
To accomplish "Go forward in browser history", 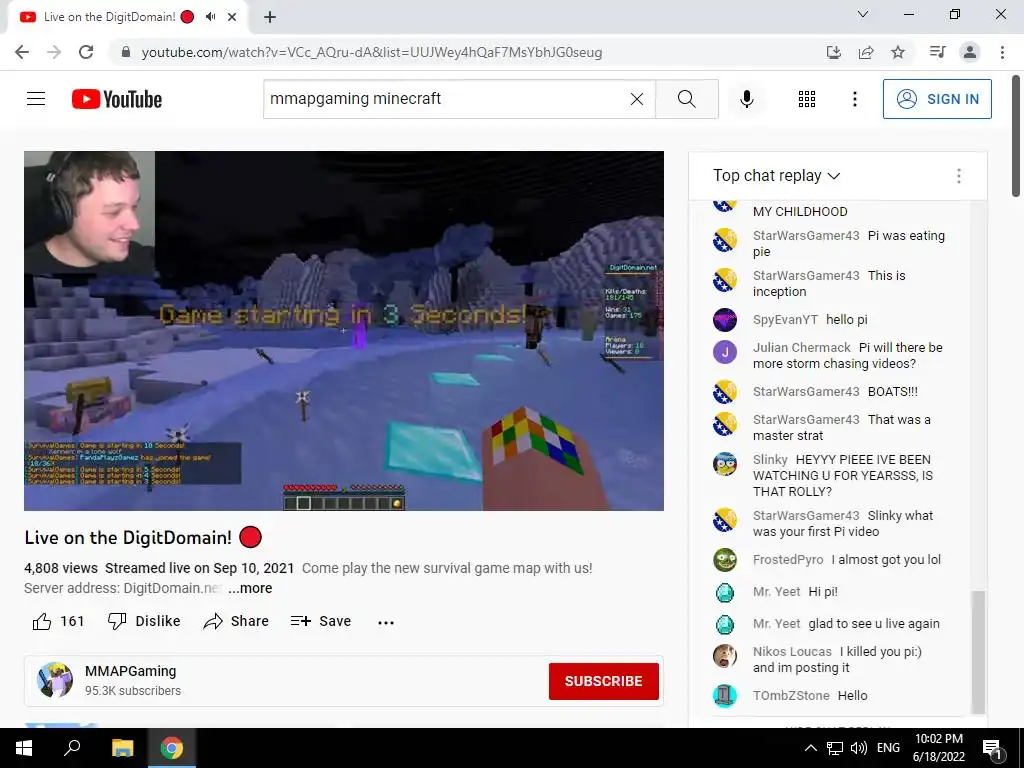I will (54, 52).
